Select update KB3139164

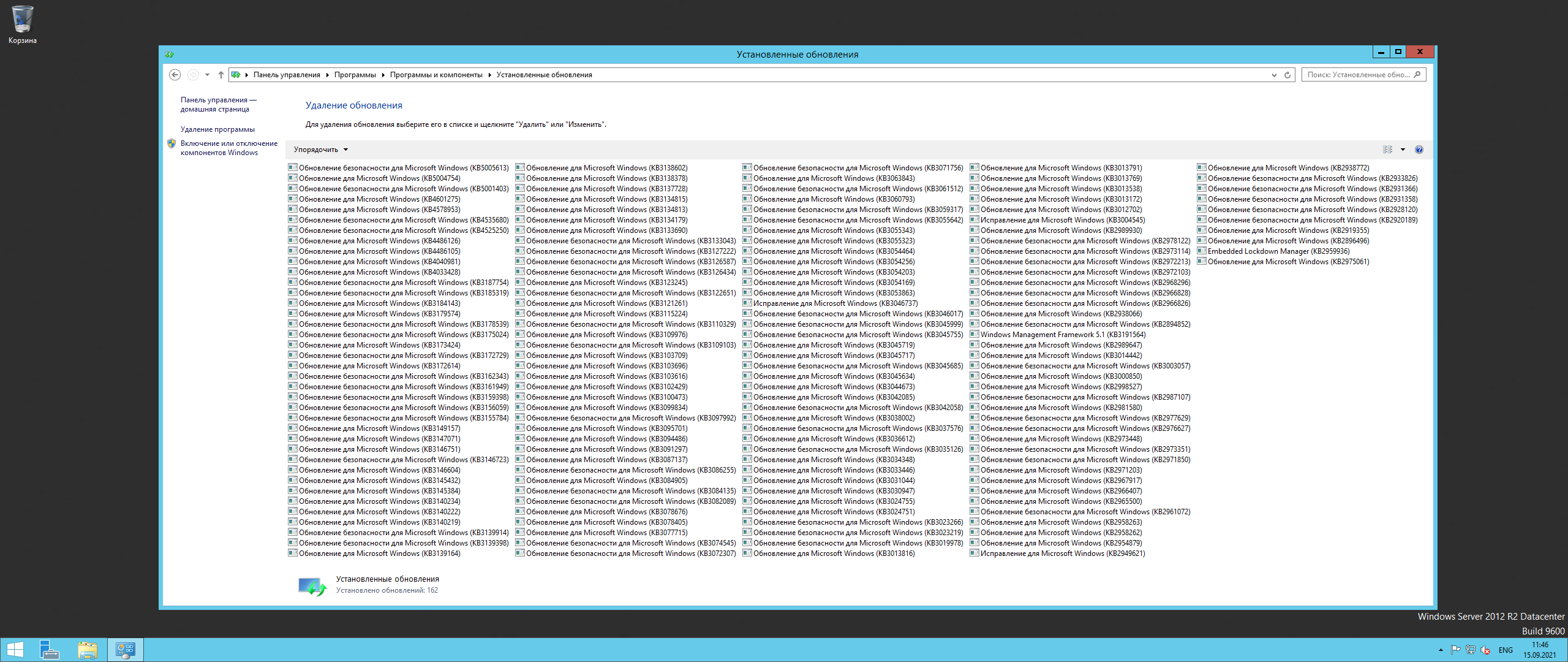click(x=374, y=554)
